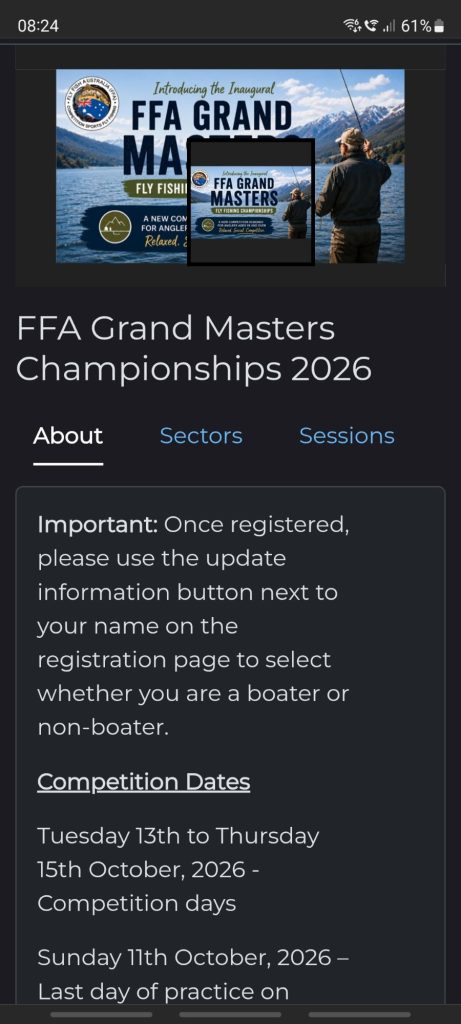
Task: Open the small overlaid FFA Grand Masters thumbnail
Action: pyautogui.click(x=251, y=202)
